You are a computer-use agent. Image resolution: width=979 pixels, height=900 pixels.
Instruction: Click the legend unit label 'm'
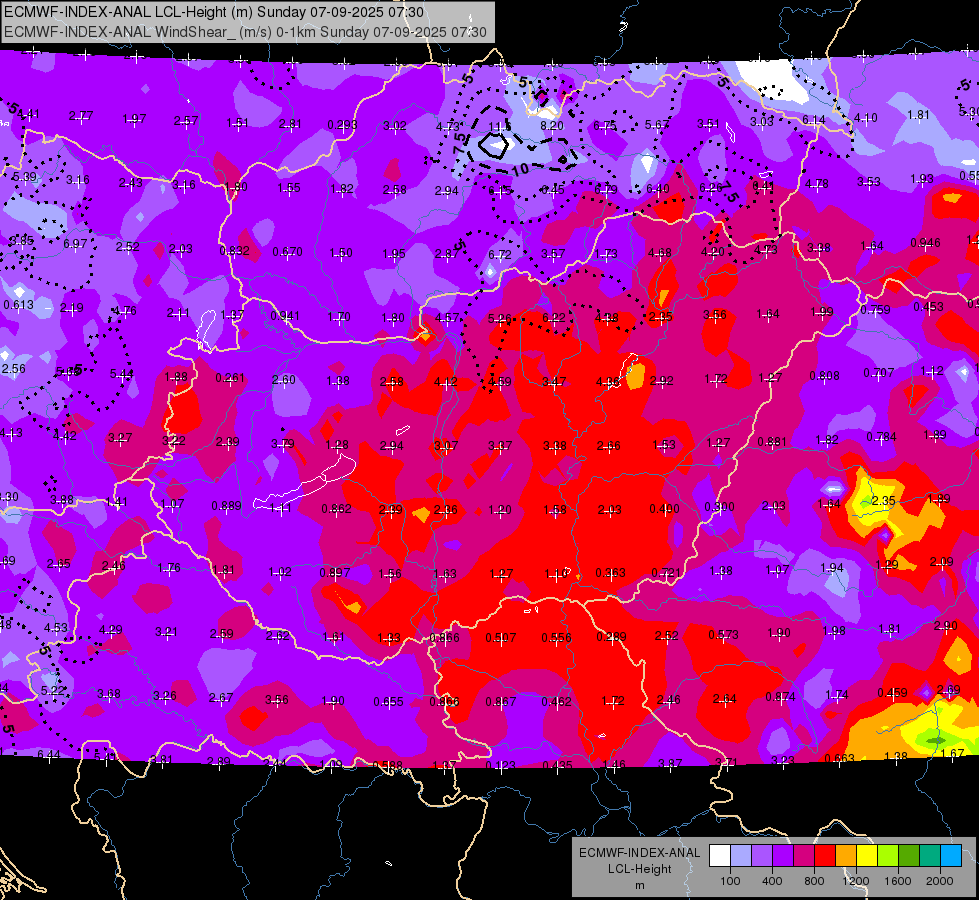(639, 885)
